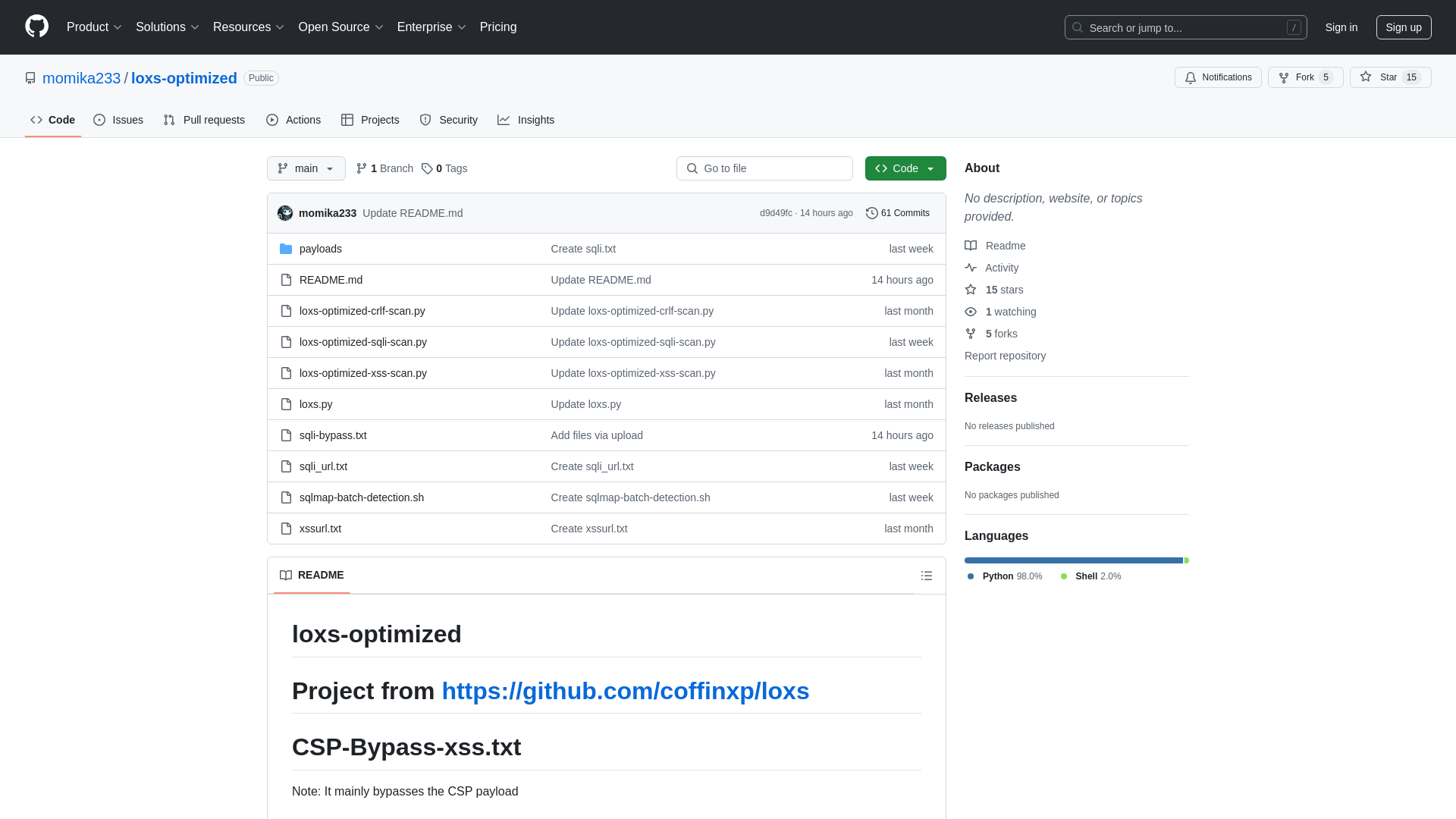1456x819 pixels.
Task: Open the Packages heading link
Action: (992, 467)
